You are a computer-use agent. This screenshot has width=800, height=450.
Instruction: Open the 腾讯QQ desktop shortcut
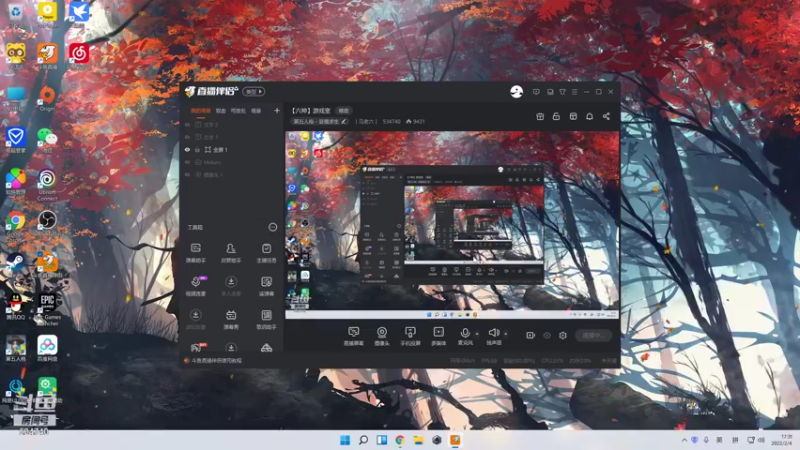click(16, 307)
